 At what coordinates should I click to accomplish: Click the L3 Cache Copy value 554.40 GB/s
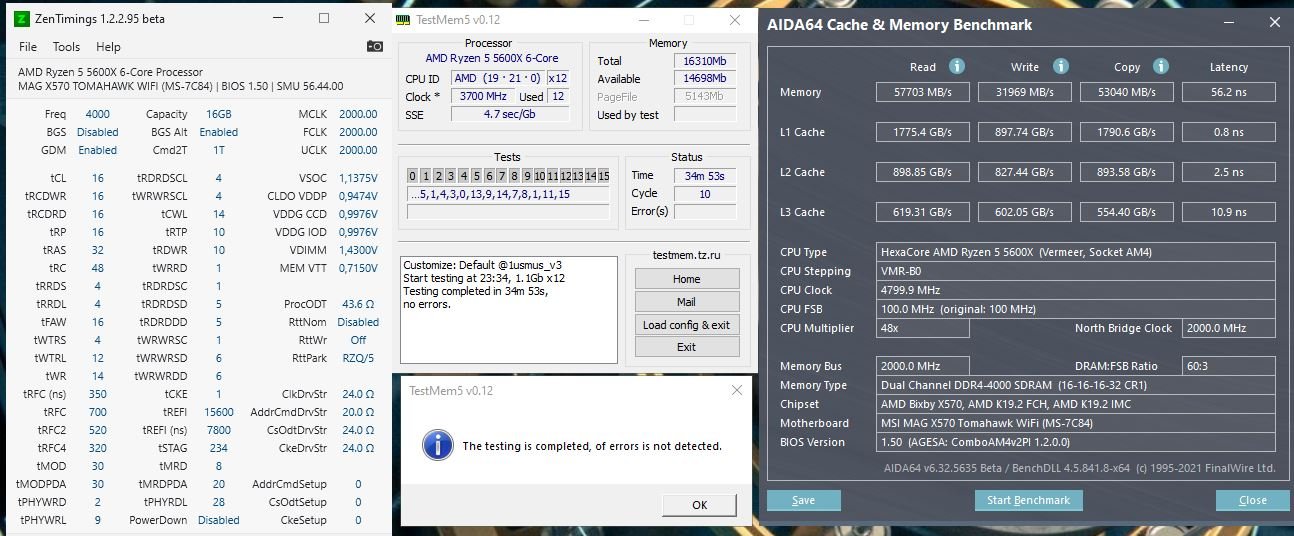coord(1126,212)
